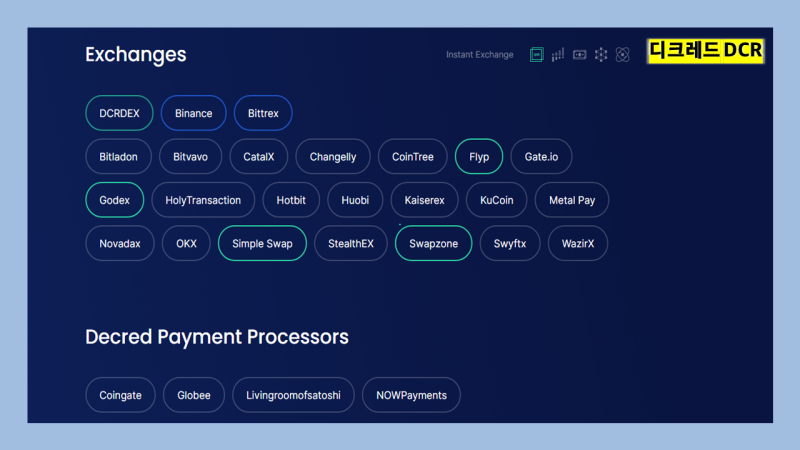Screen dimensions: 800x450
Task: Select Simple Swap instant exchange
Action: pyautogui.click(x=262, y=243)
